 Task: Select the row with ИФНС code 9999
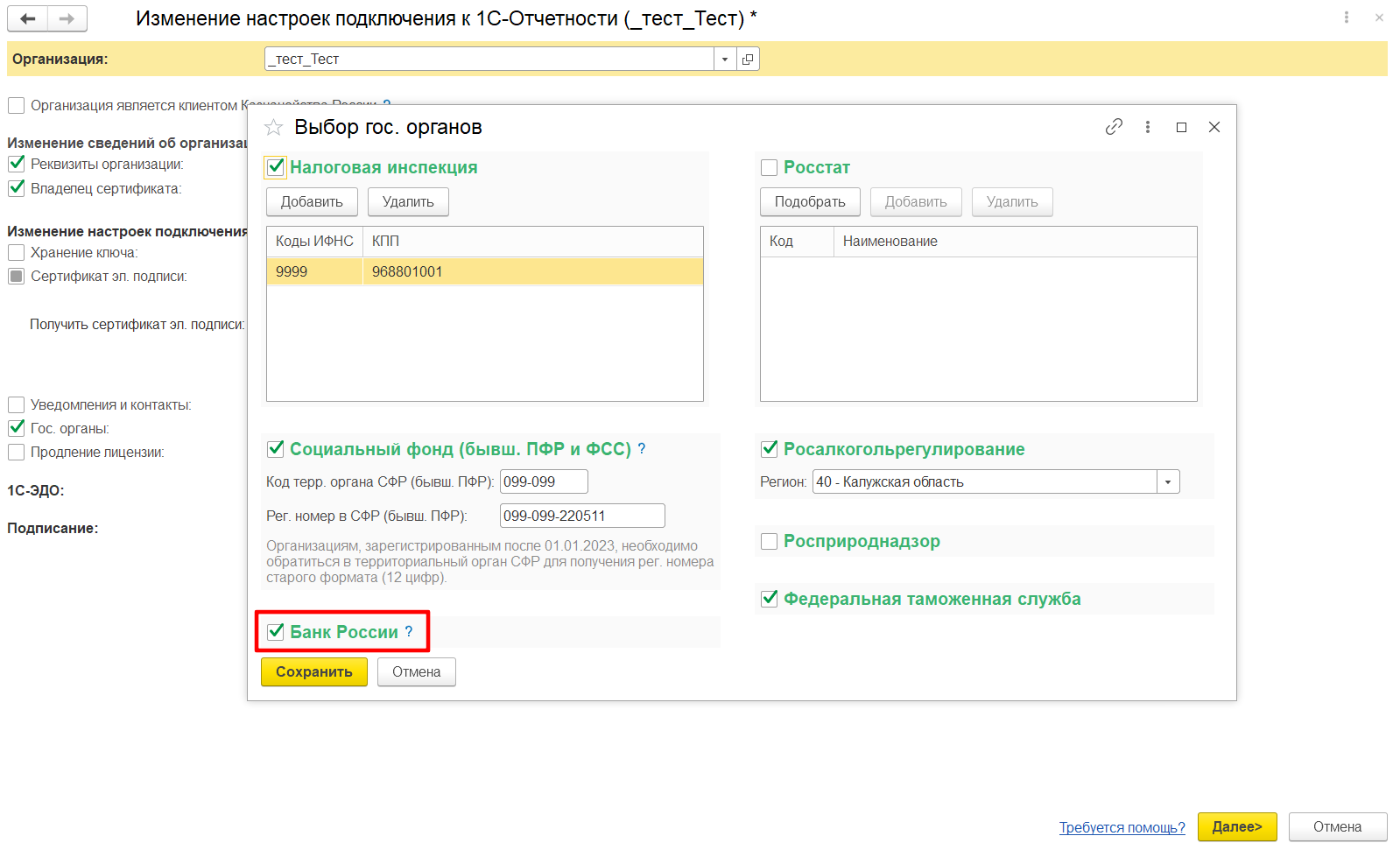[484, 271]
